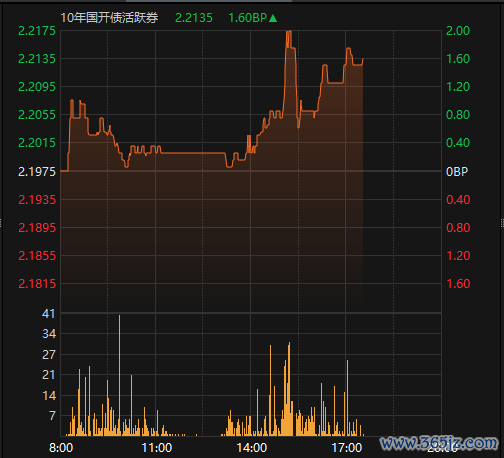This screenshot has height=458, width=504.
Task: Click the tallest volume bar near 41
Action: click(119, 375)
